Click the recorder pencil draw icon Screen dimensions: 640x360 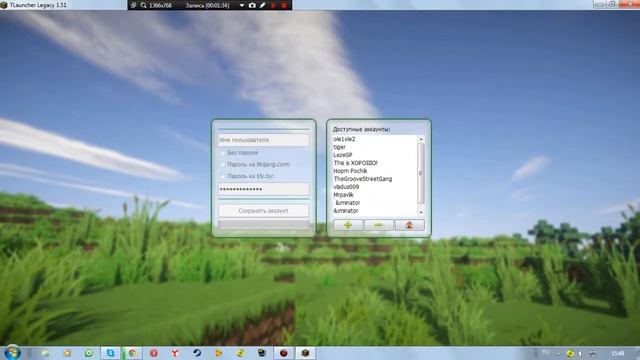(262, 5)
